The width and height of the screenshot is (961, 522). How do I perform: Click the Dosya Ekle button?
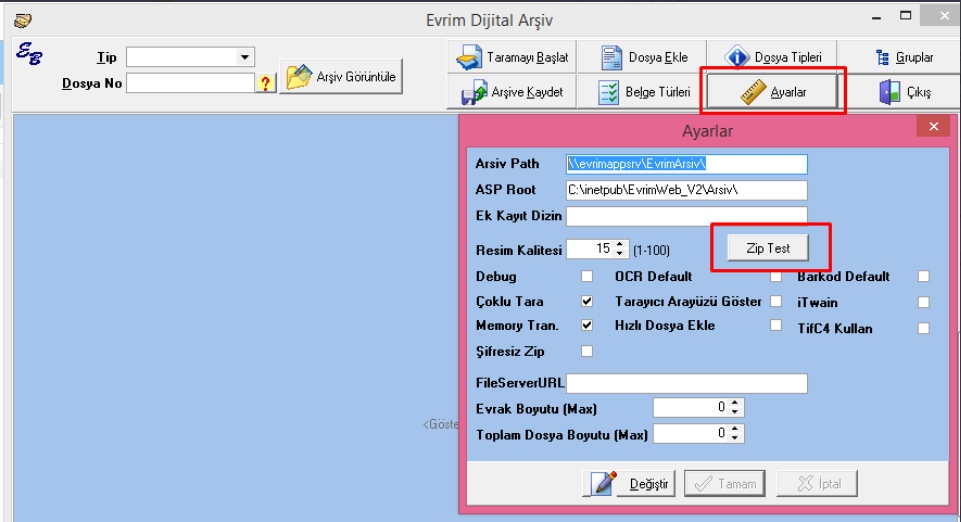tap(642, 57)
